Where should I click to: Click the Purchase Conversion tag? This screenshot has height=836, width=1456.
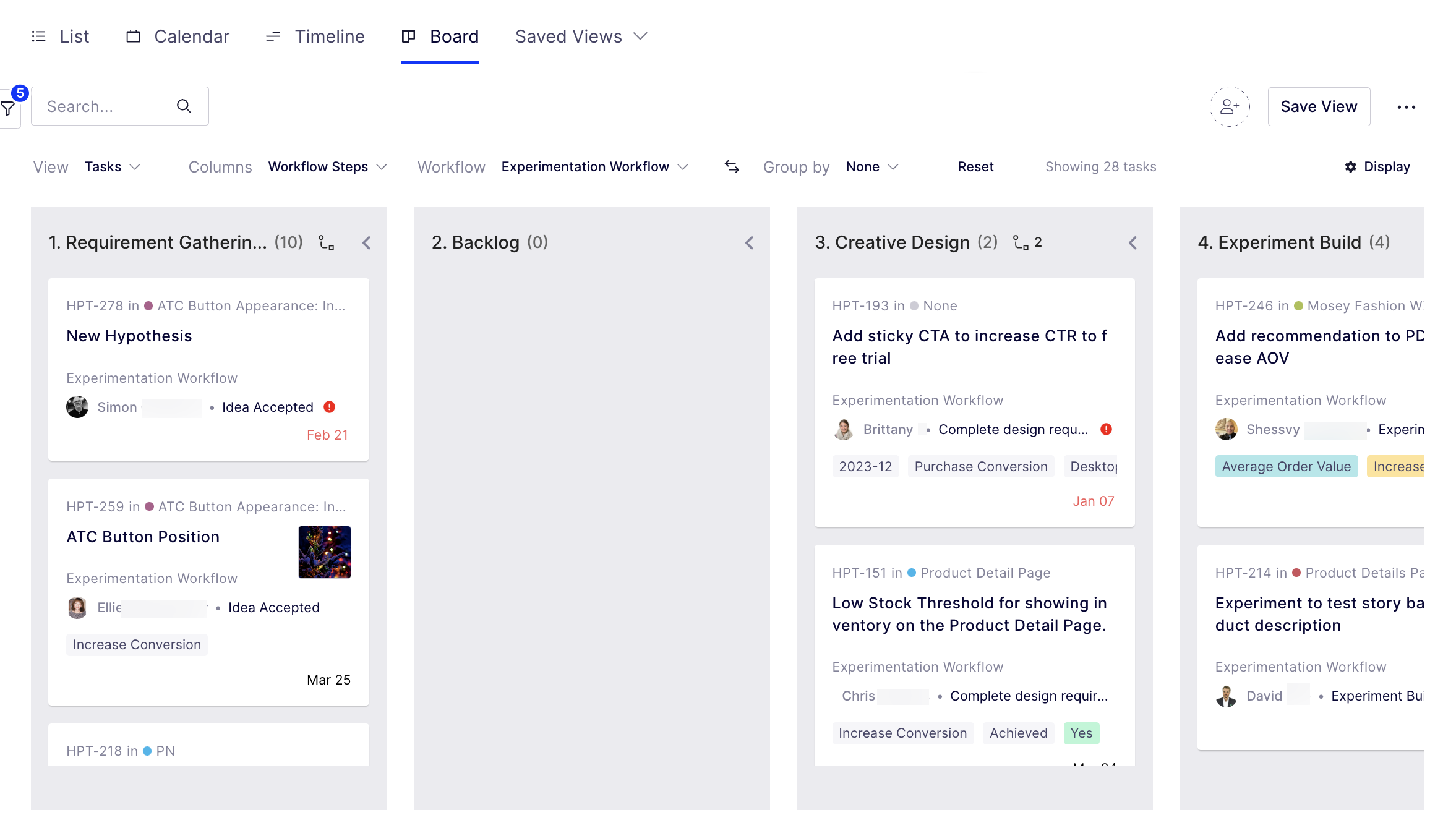(981, 467)
